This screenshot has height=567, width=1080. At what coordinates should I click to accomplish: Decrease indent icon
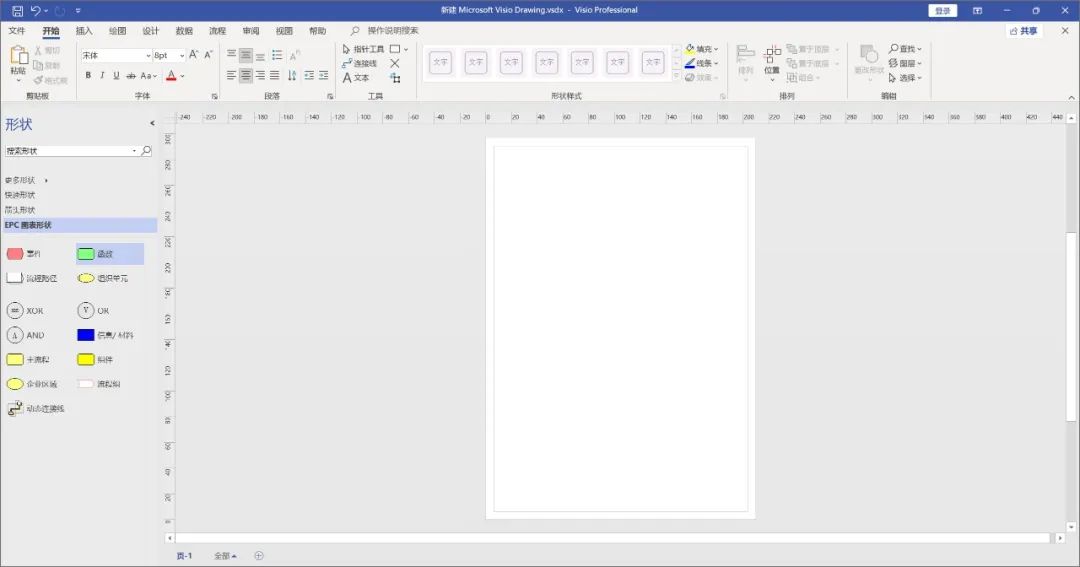[309, 76]
